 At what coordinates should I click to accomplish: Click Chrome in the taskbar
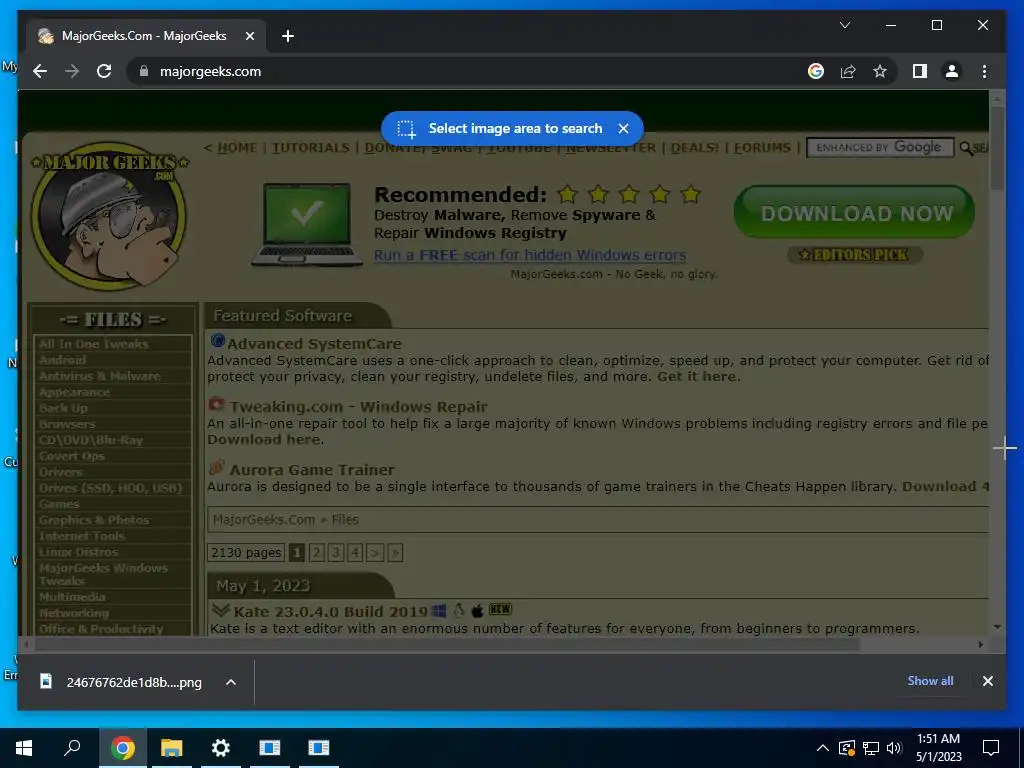click(x=122, y=748)
